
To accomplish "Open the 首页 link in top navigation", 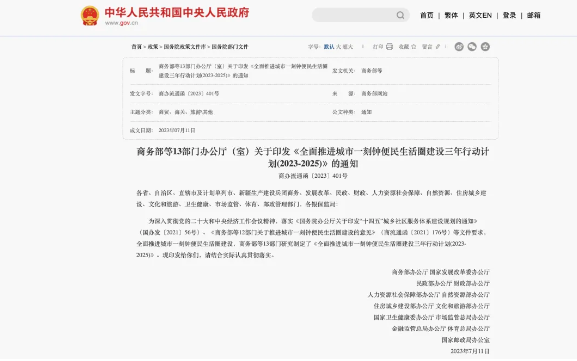I will (x=427, y=15).
